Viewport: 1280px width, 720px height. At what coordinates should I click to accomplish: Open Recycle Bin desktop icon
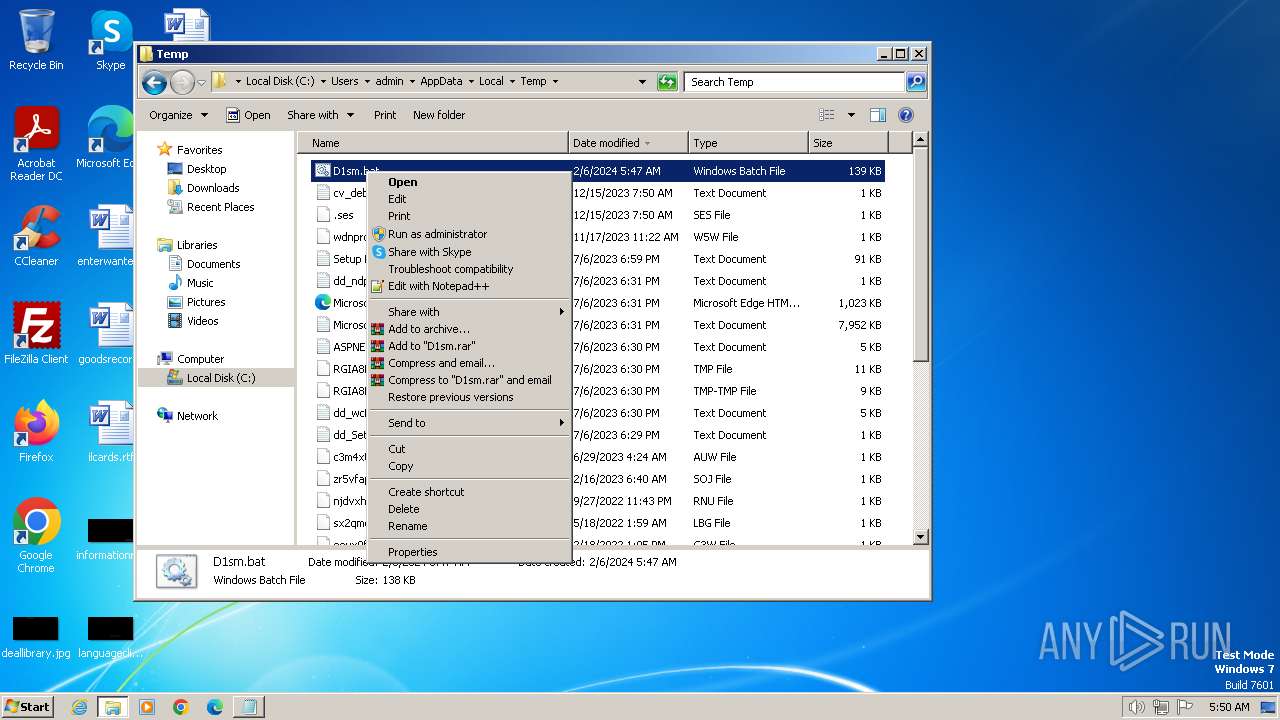[x=36, y=41]
